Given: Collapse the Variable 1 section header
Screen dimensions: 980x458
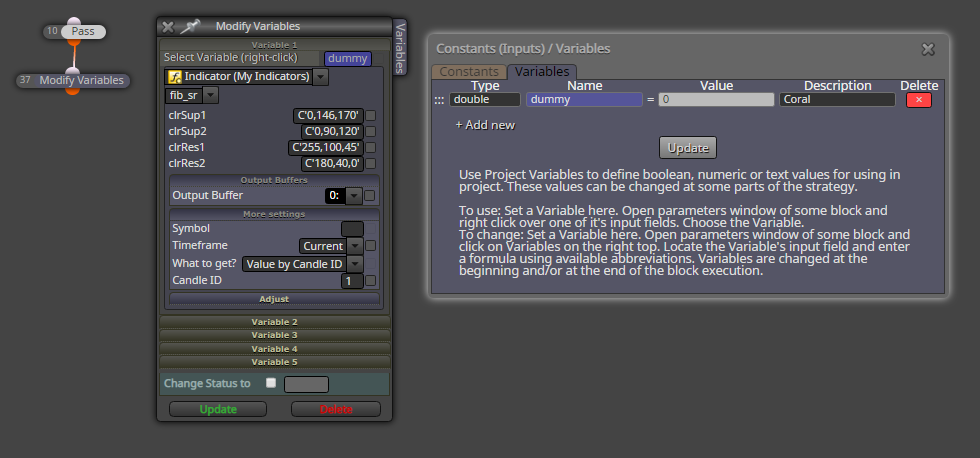Looking at the screenshot, I should point(274,45).
